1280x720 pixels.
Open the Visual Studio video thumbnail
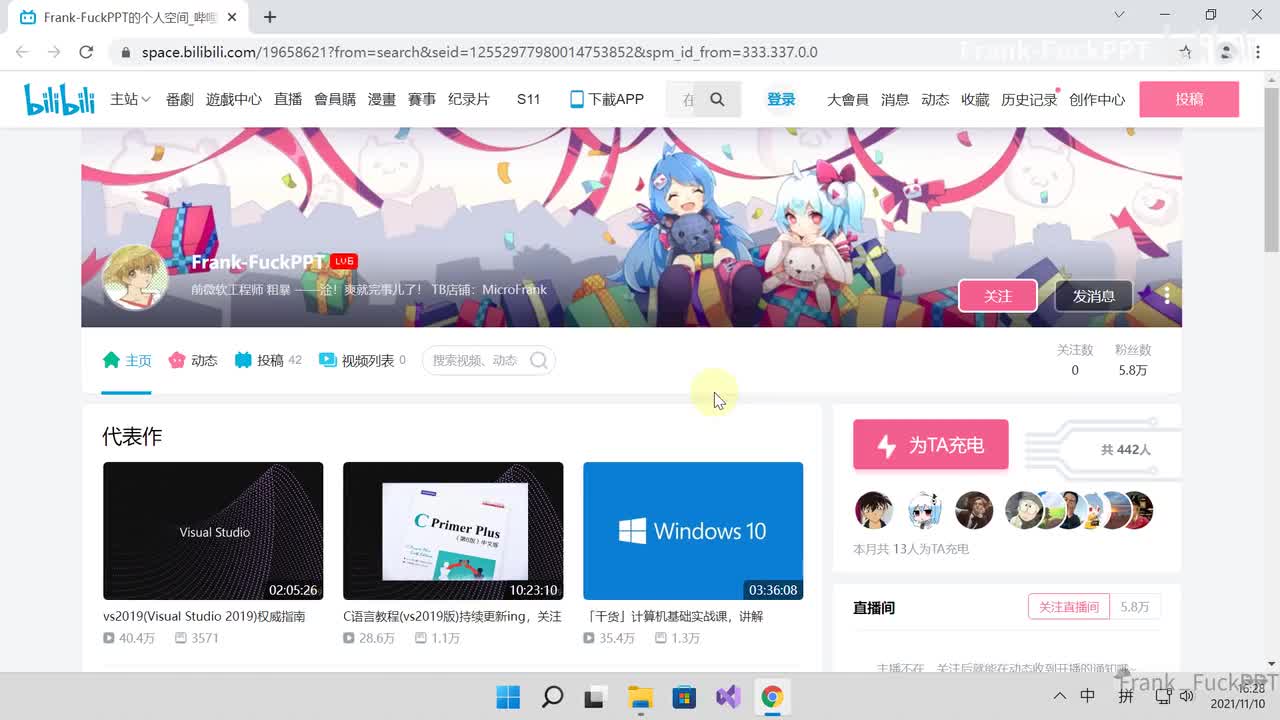(213, 531)
